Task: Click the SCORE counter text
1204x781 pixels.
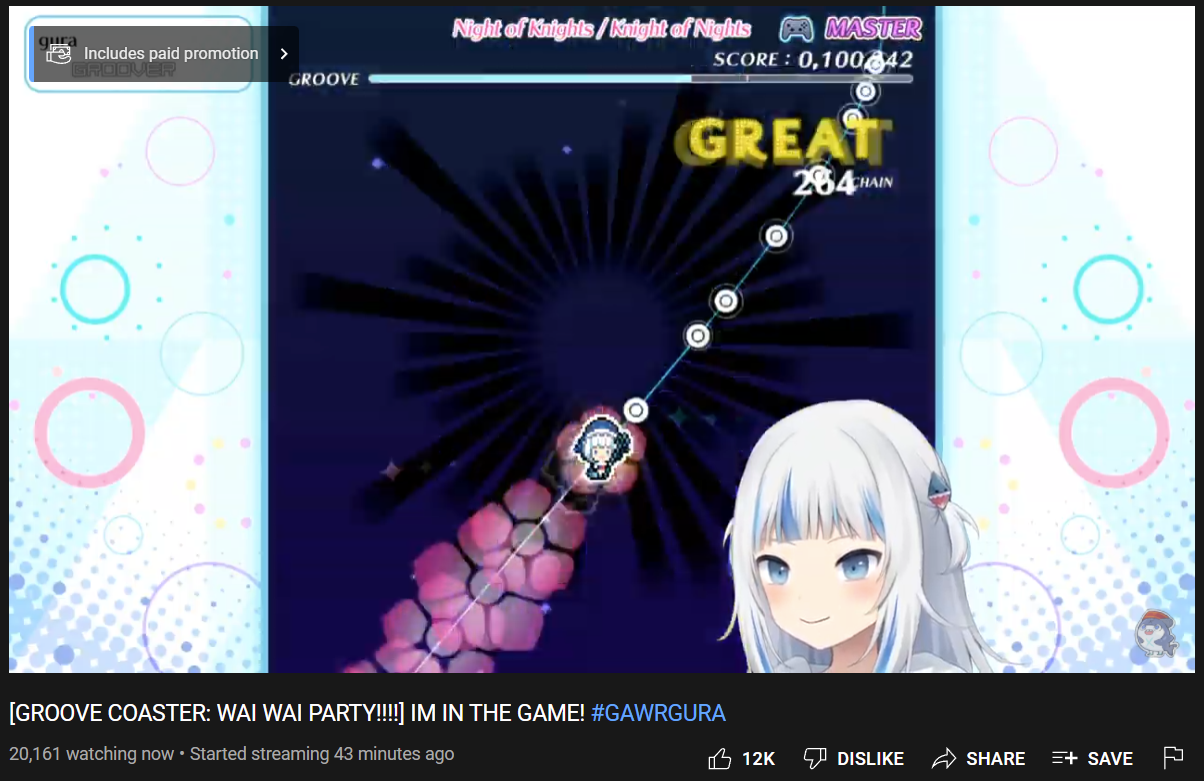Action: coord(812,59)
